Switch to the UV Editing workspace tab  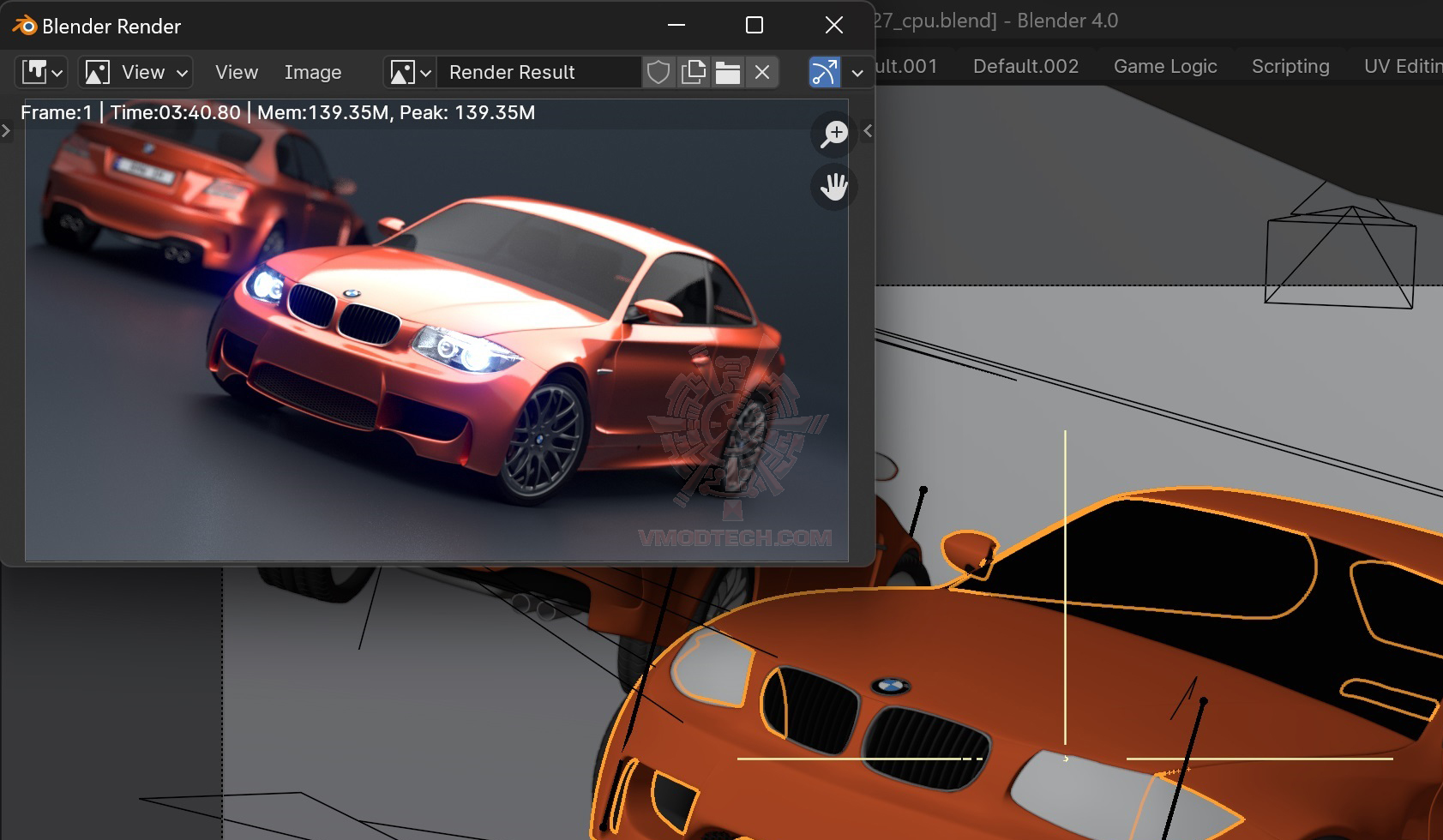point(1403,66)
